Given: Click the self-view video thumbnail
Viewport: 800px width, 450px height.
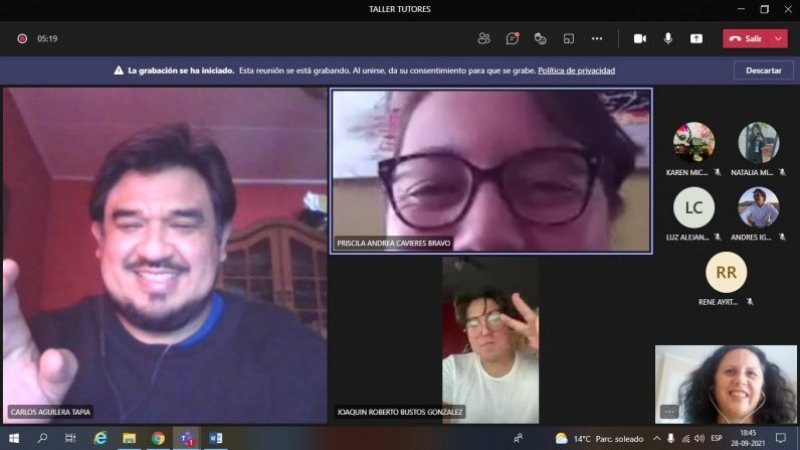Looking at the screenshot, I should click(x=726, y=384).
